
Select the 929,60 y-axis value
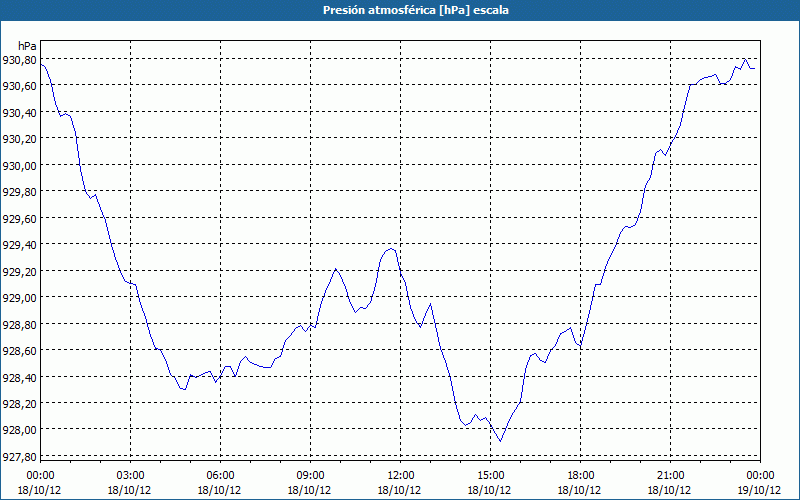(19, 218)
